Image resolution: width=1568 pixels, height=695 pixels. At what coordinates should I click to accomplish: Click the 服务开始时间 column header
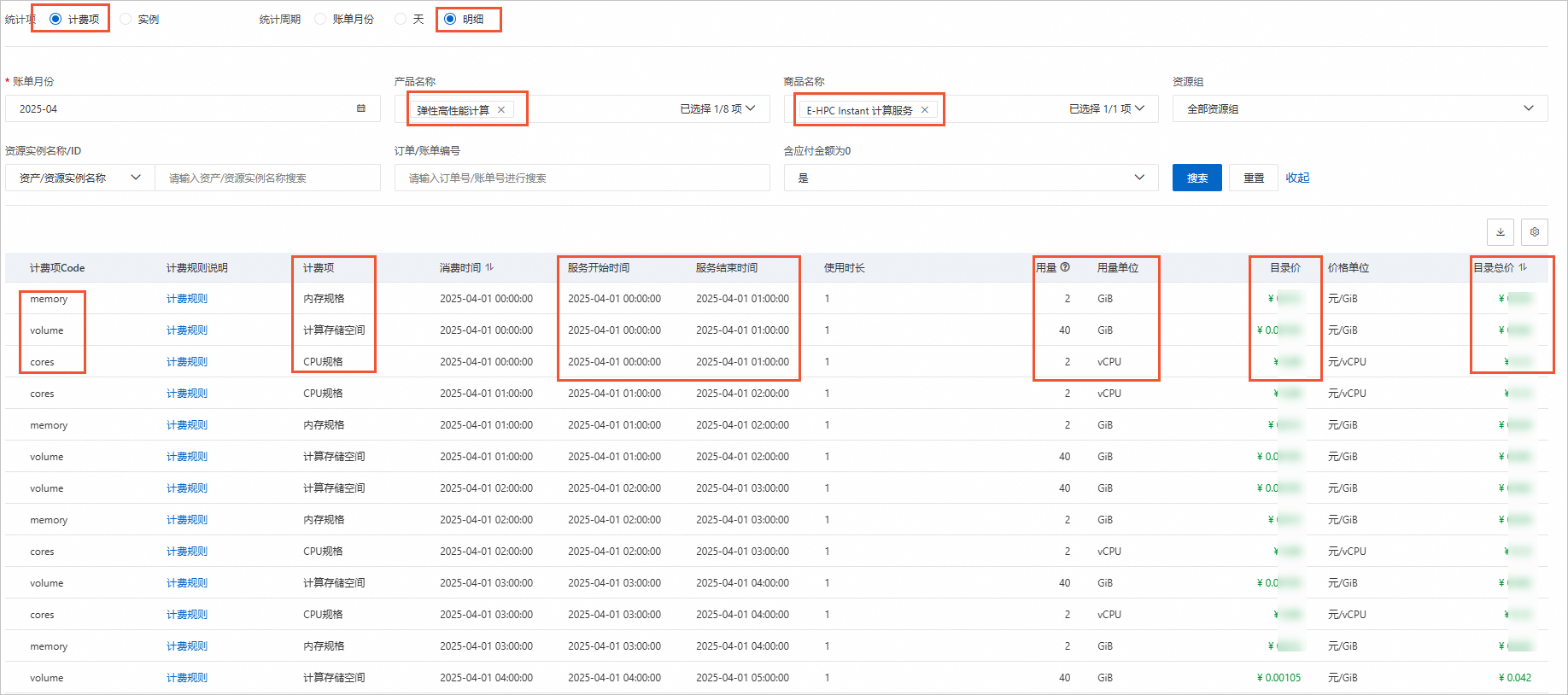point(599,268)
